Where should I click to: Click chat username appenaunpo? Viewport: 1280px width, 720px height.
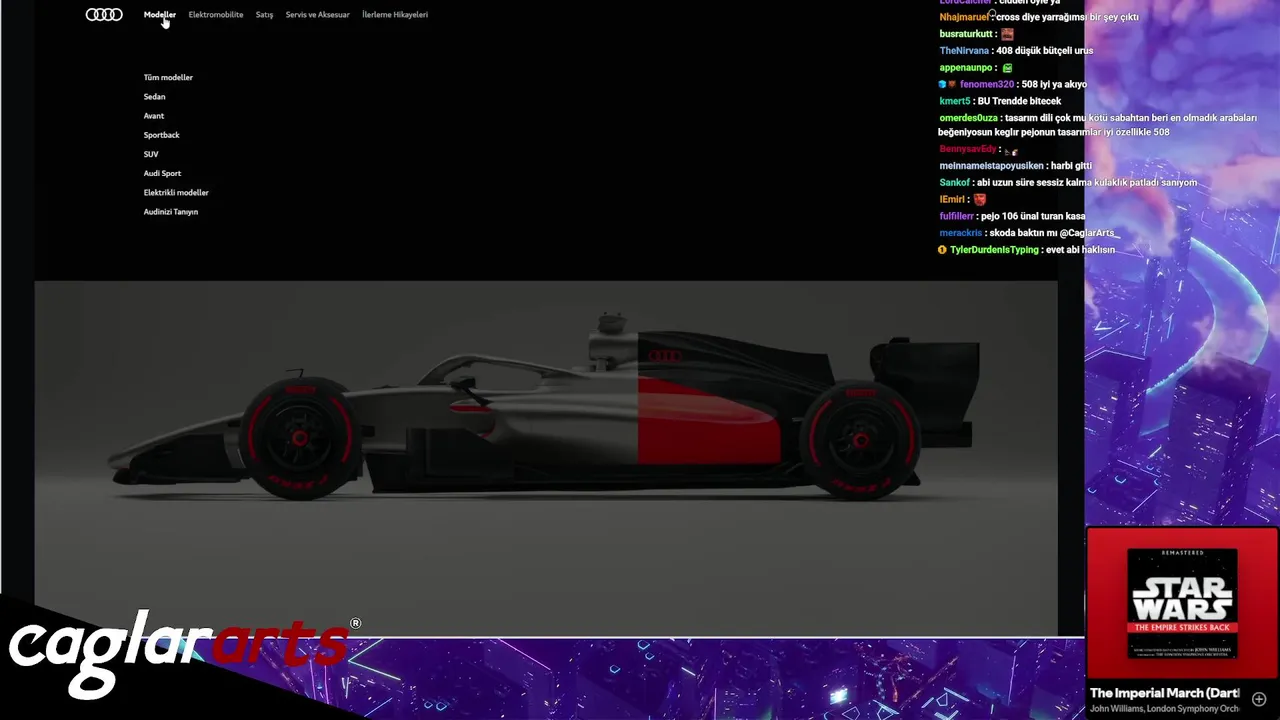965,67
